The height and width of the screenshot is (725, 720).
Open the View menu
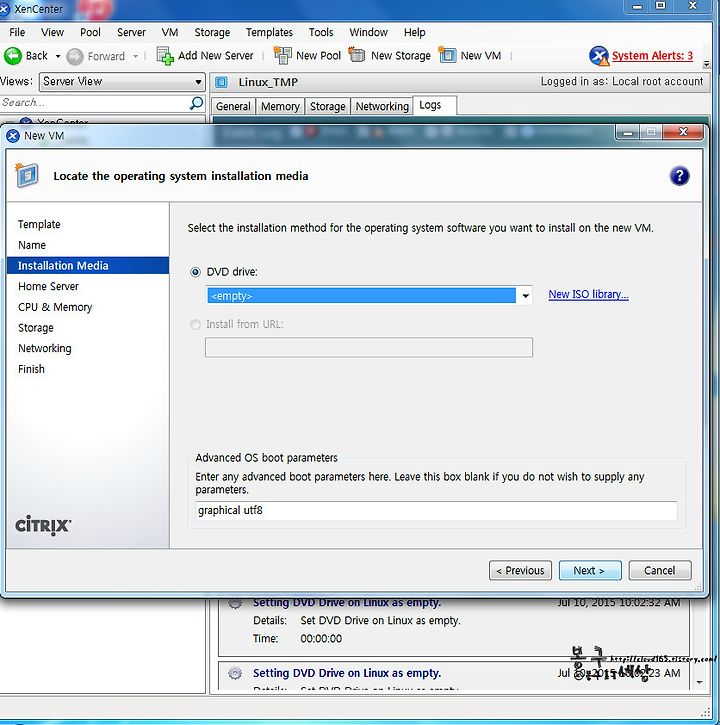pyautogui.click(x=52, y=32)
